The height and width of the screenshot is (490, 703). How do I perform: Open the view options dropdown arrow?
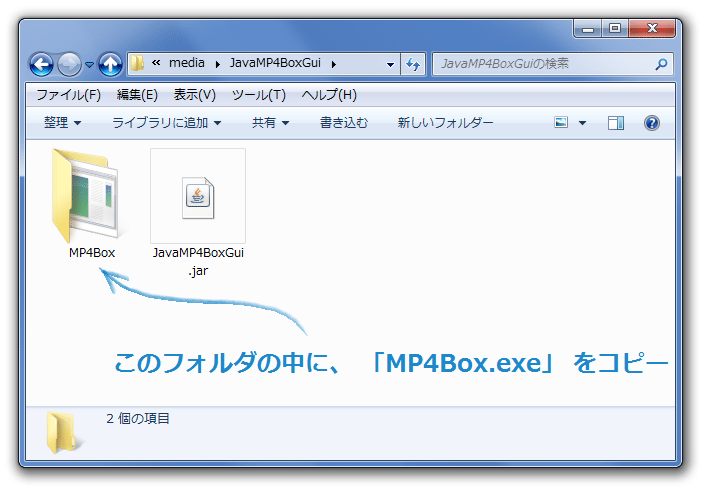(582, 123)
